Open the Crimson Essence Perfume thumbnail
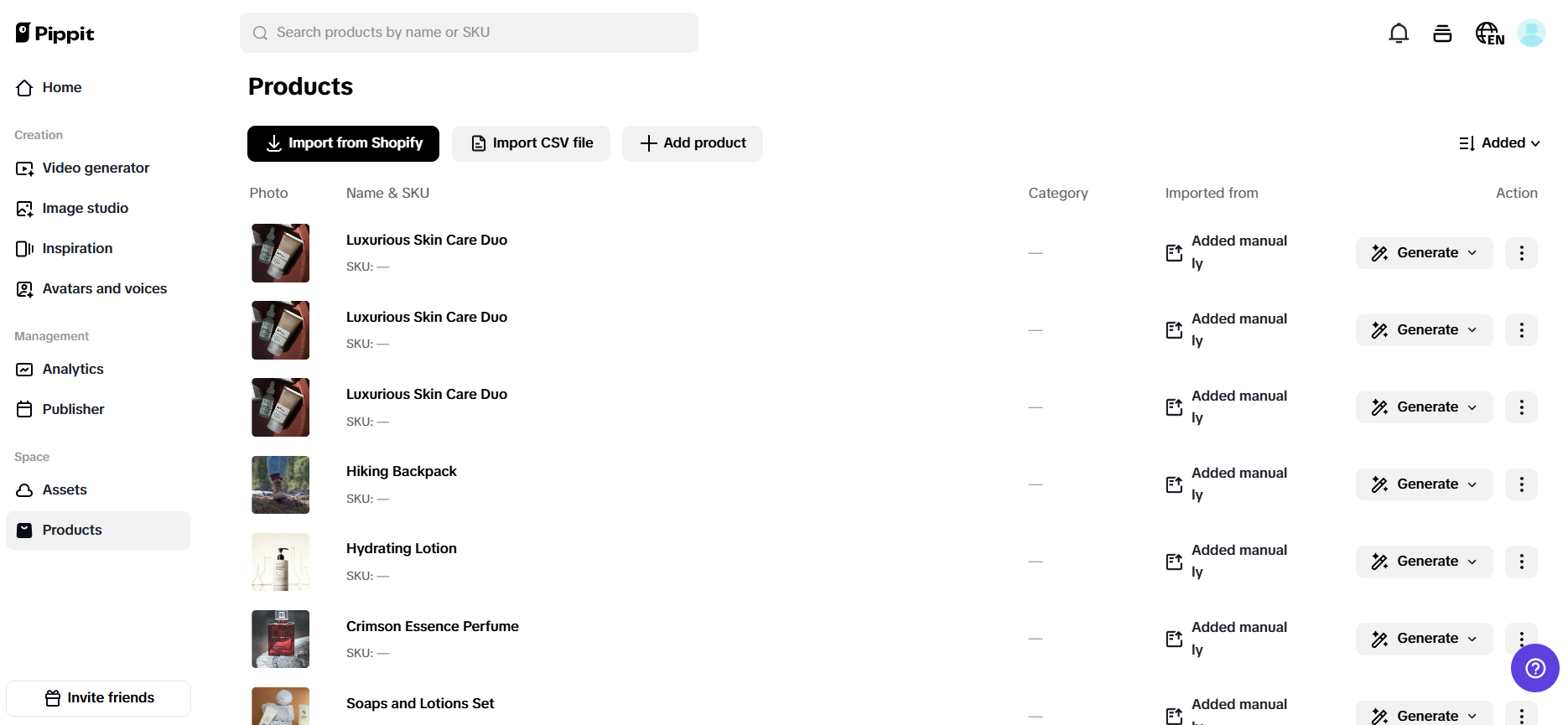This screenshot has height=725, width=1568. 280,639
